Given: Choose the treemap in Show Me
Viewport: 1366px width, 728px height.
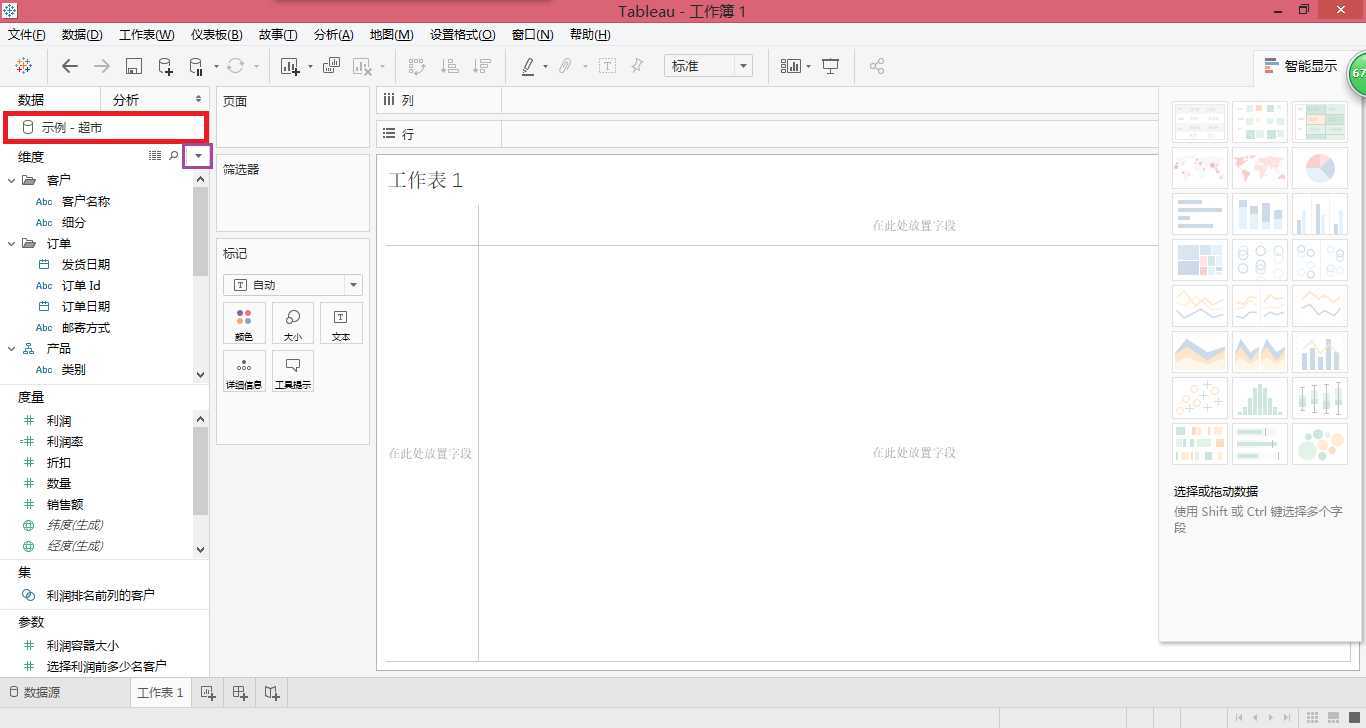Looking at the screenshot, I should click(x=1200, y=261).
